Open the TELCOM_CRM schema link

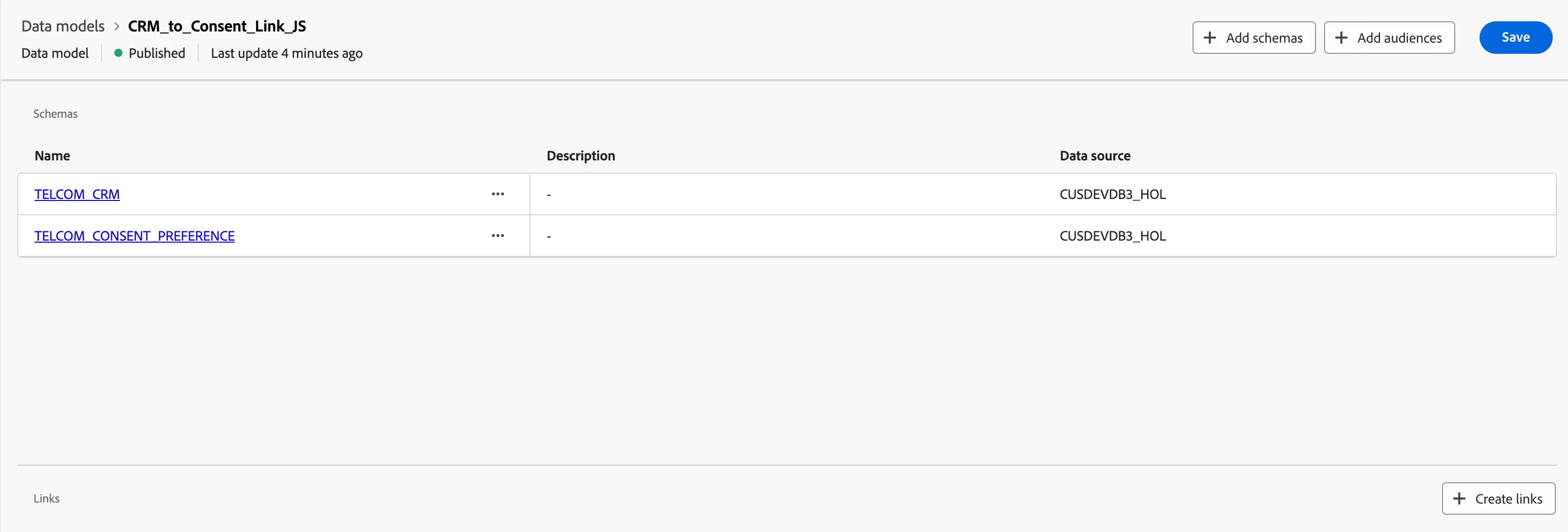pyautogui.click(x=77, y=194)
